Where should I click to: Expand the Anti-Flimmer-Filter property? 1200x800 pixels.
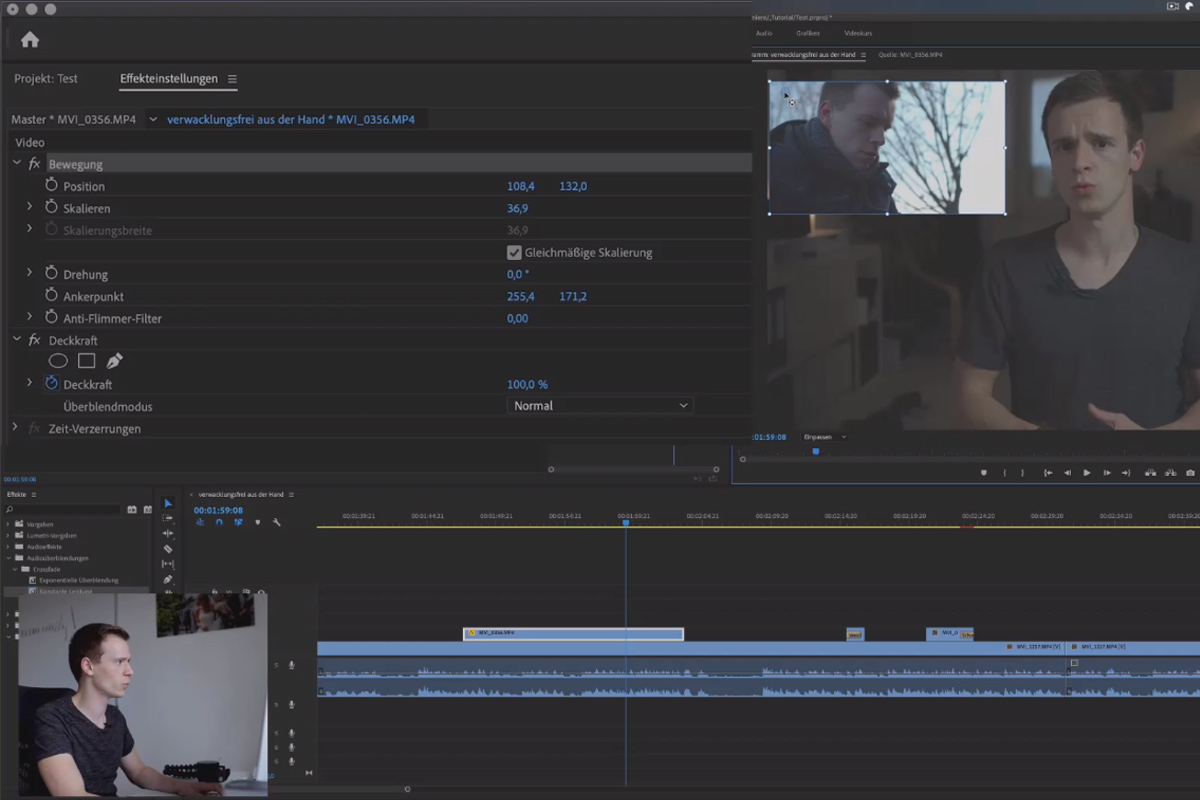pyautogui.click(x=30, y=317)
